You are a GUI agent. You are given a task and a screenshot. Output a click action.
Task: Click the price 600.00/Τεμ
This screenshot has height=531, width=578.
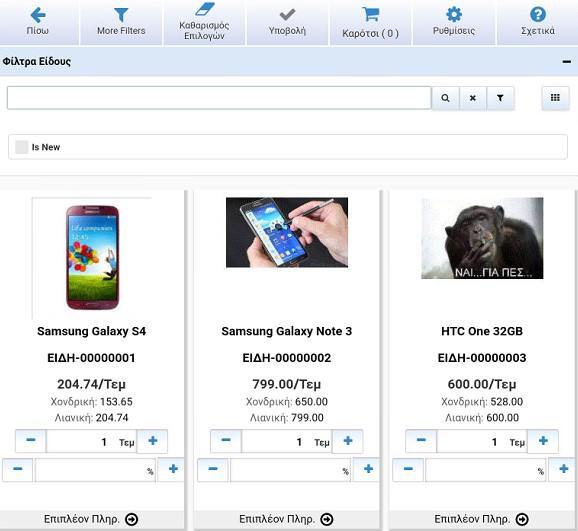pyautogui.click(x=482, y=384)
